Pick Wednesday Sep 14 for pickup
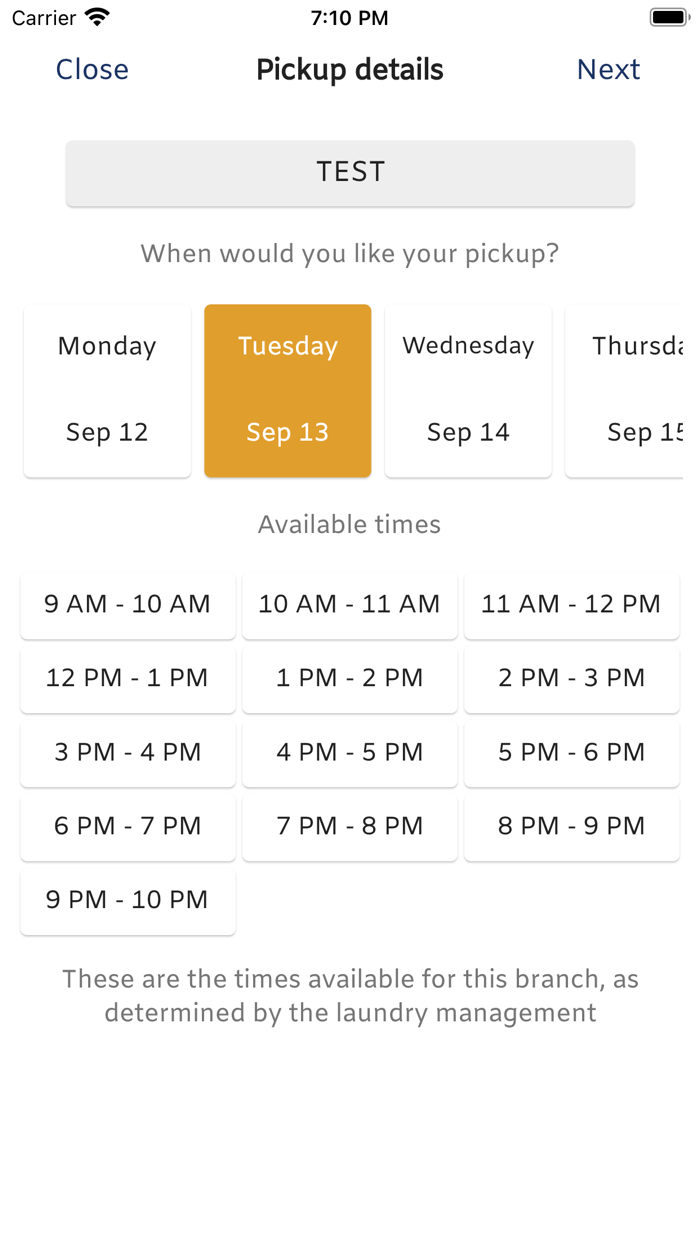700x1244 pixels. [x=468, y=390]
